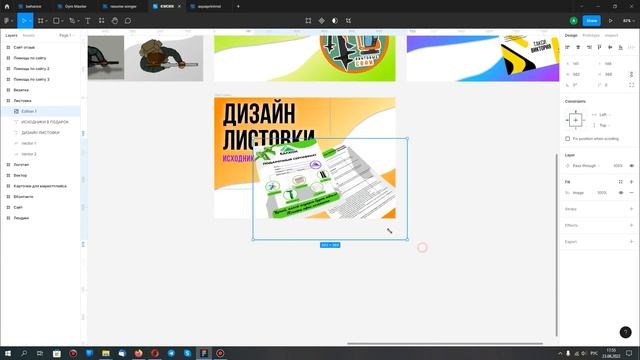Open Telegram from the Windows taskbar
640x360 pixels.
click(x=171, y=353)
